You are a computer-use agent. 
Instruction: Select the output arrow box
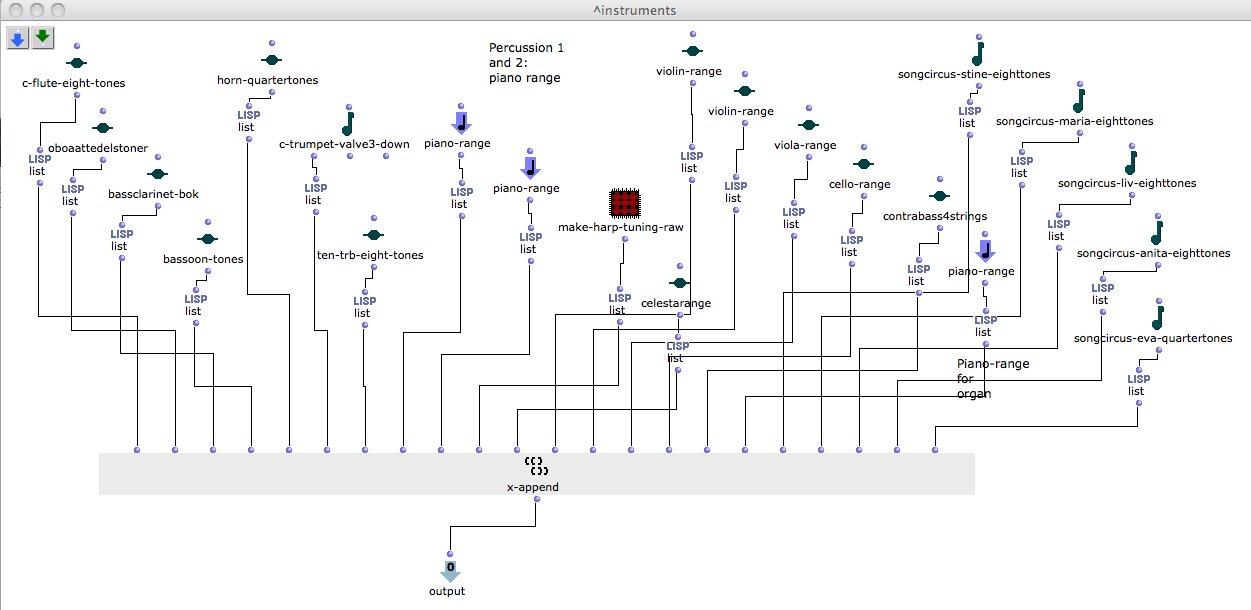point(450,572)
